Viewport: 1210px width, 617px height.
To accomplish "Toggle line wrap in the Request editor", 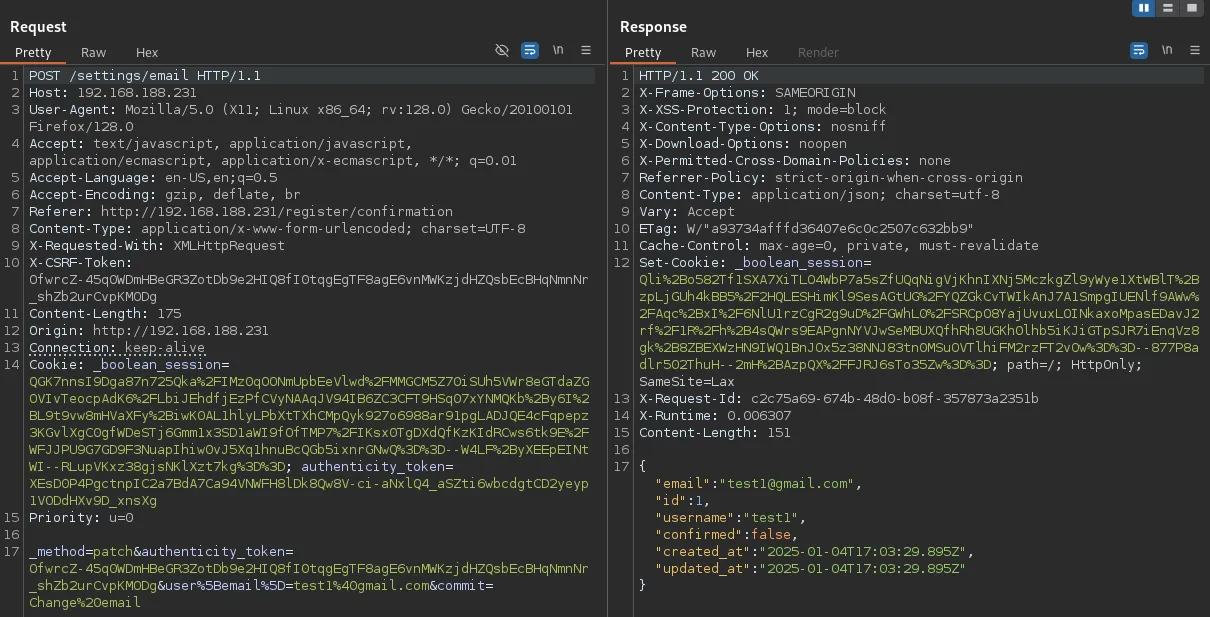I will click(x=530, y=50).
